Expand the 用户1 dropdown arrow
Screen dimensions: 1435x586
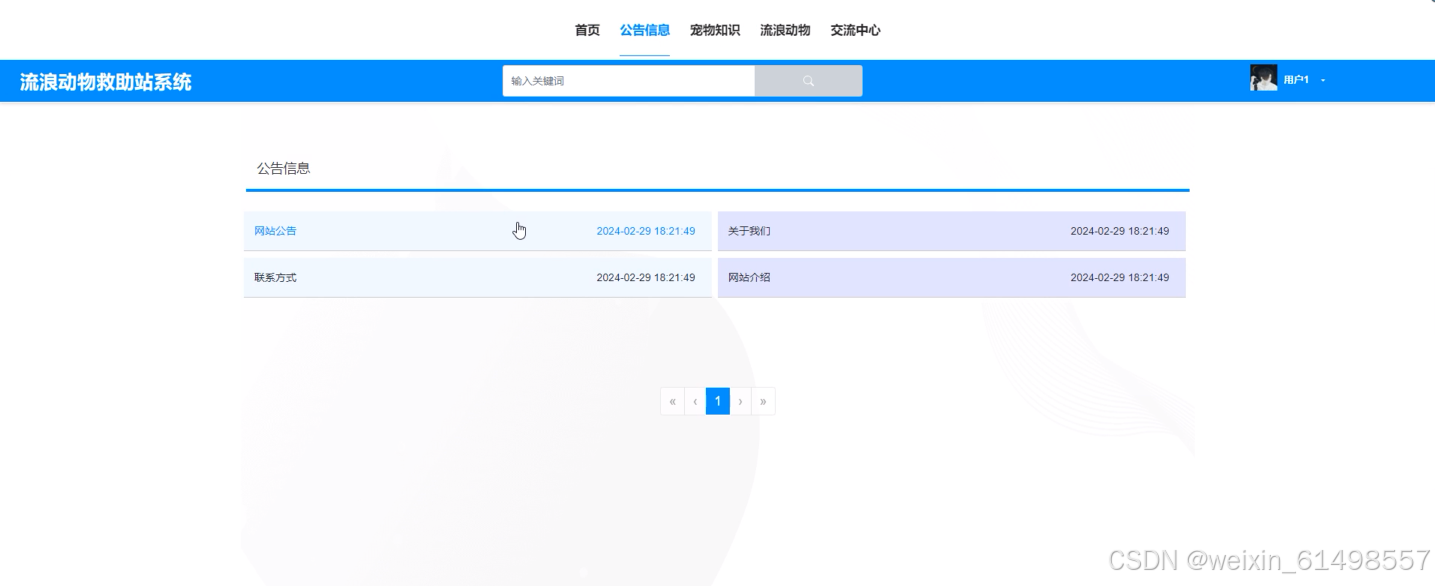pyautogui.click(x=1323, y=80)
